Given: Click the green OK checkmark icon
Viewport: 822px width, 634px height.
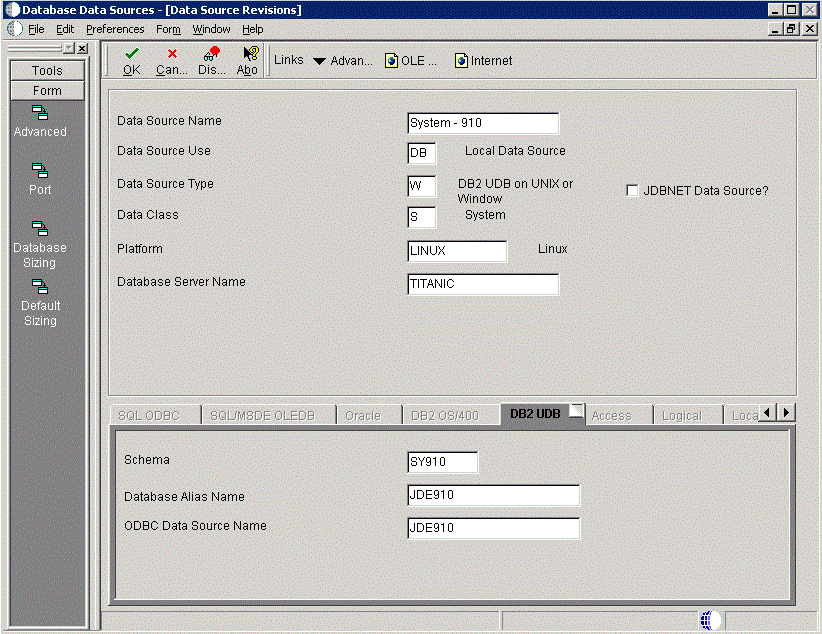Looking at the screenshot, I should point(131,54).
